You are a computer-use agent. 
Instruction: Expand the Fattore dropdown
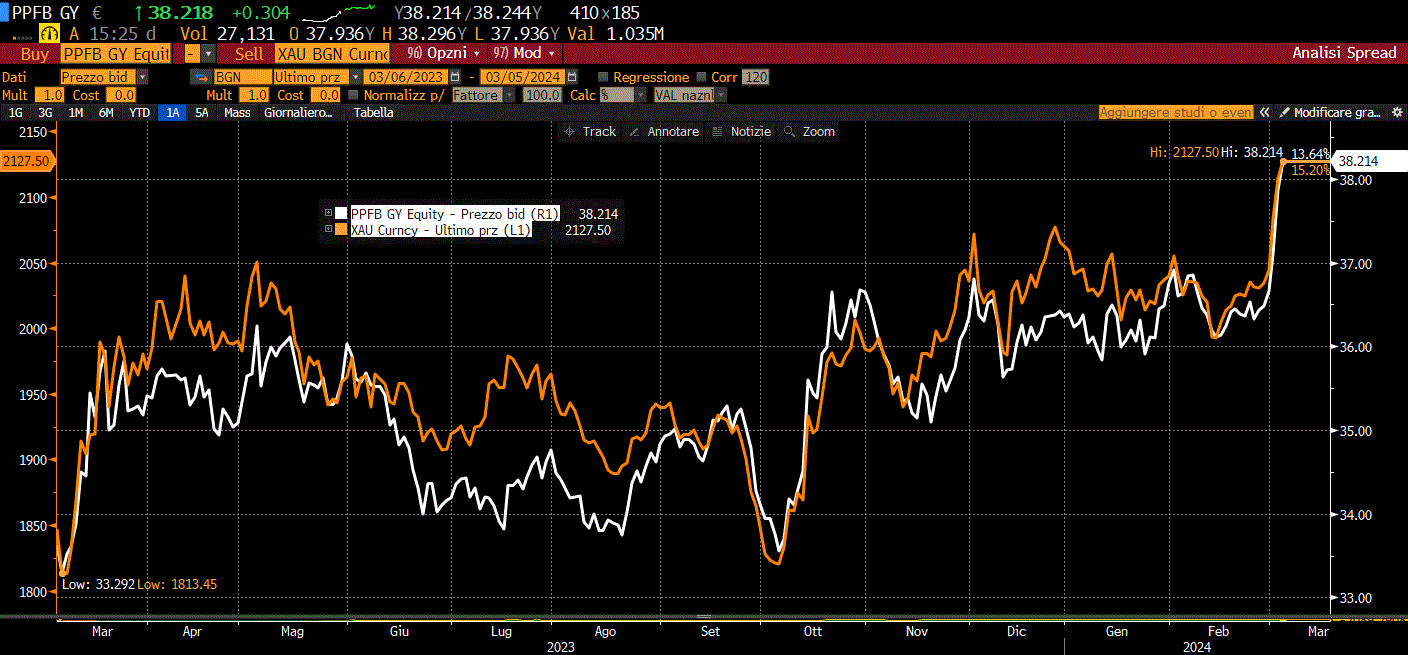[x=510, y=95]
